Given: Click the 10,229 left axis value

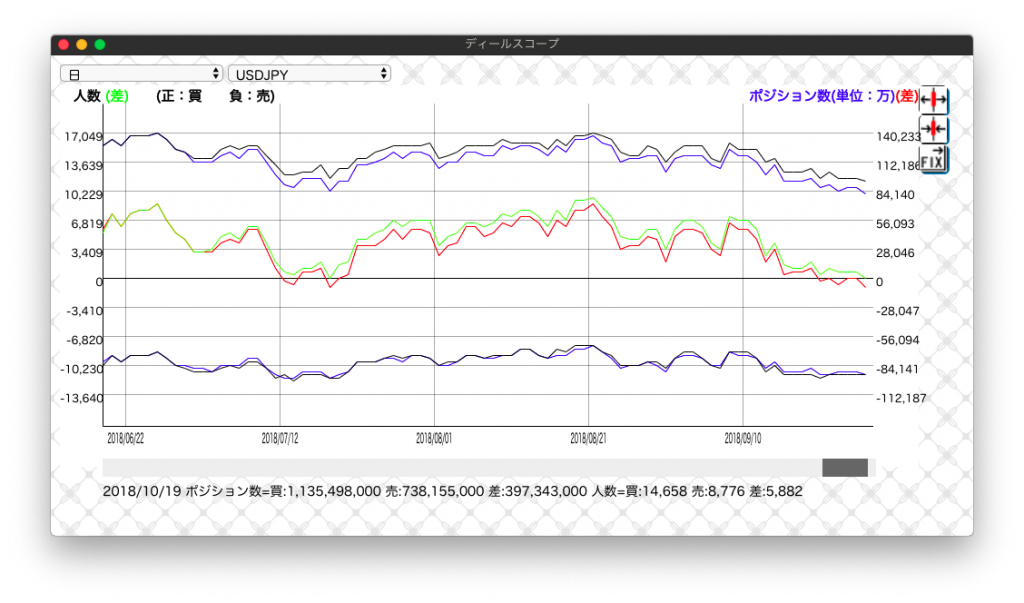Looking at the screenshot, I should [x=84, y=195].
